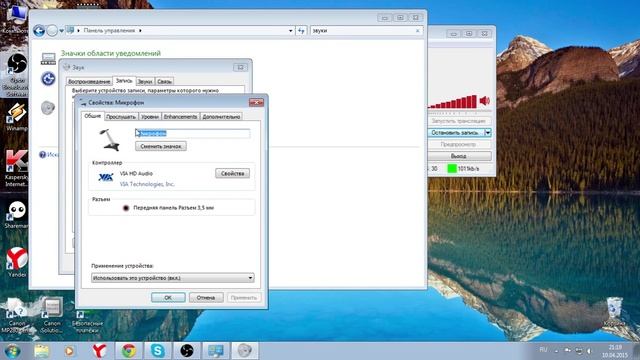Select Recording (Запись) tab in Sound window

pos(124,81)
